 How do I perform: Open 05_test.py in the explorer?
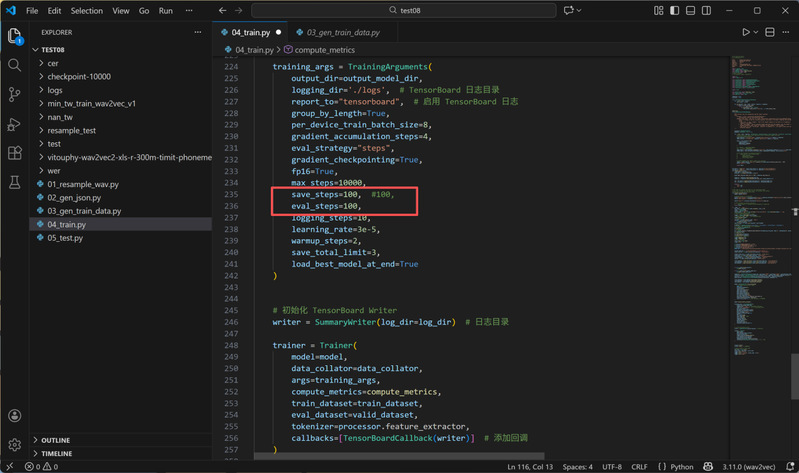[65, 238]
